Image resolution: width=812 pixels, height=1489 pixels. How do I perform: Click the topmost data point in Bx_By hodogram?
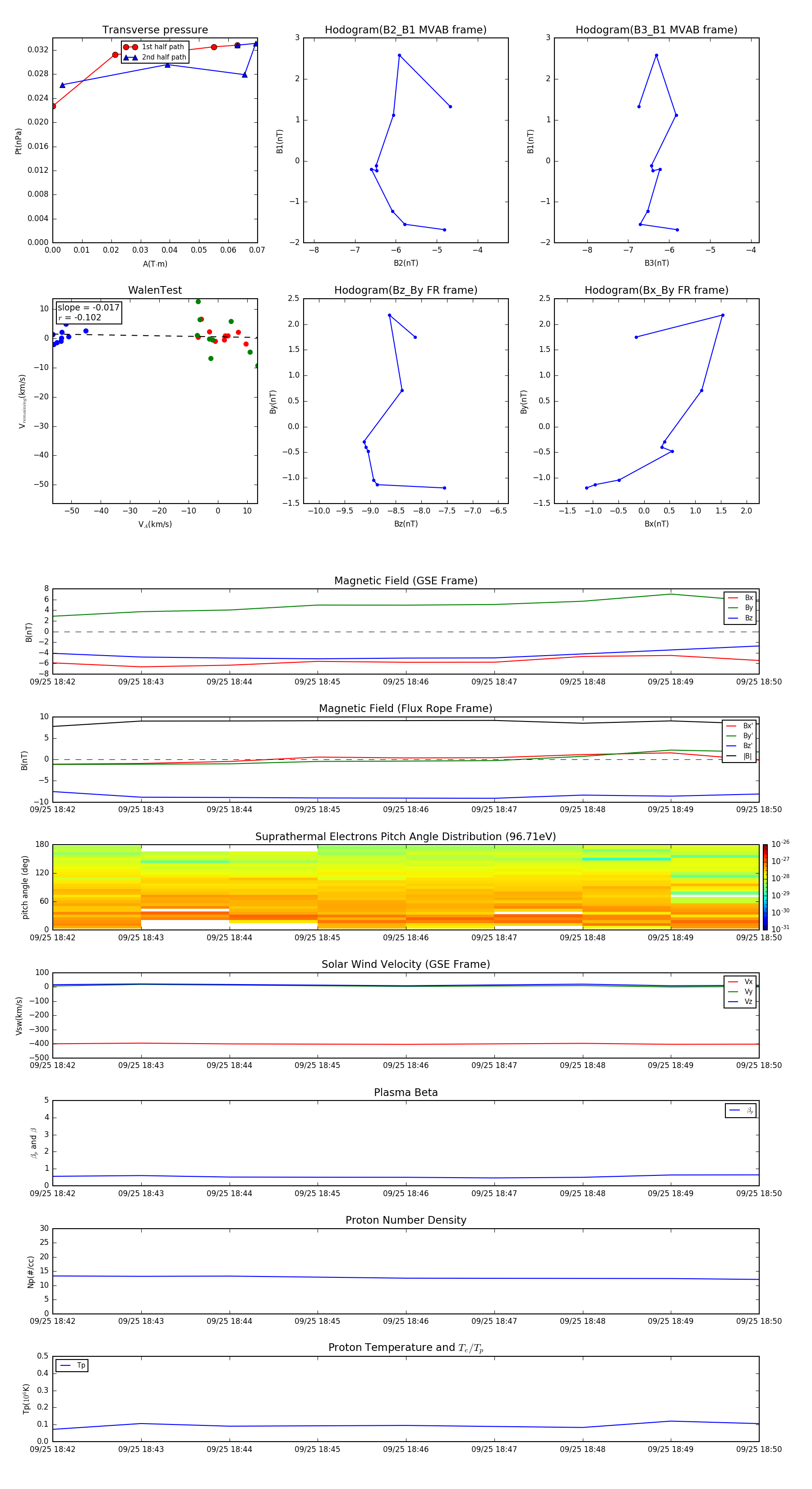(722, 315)
